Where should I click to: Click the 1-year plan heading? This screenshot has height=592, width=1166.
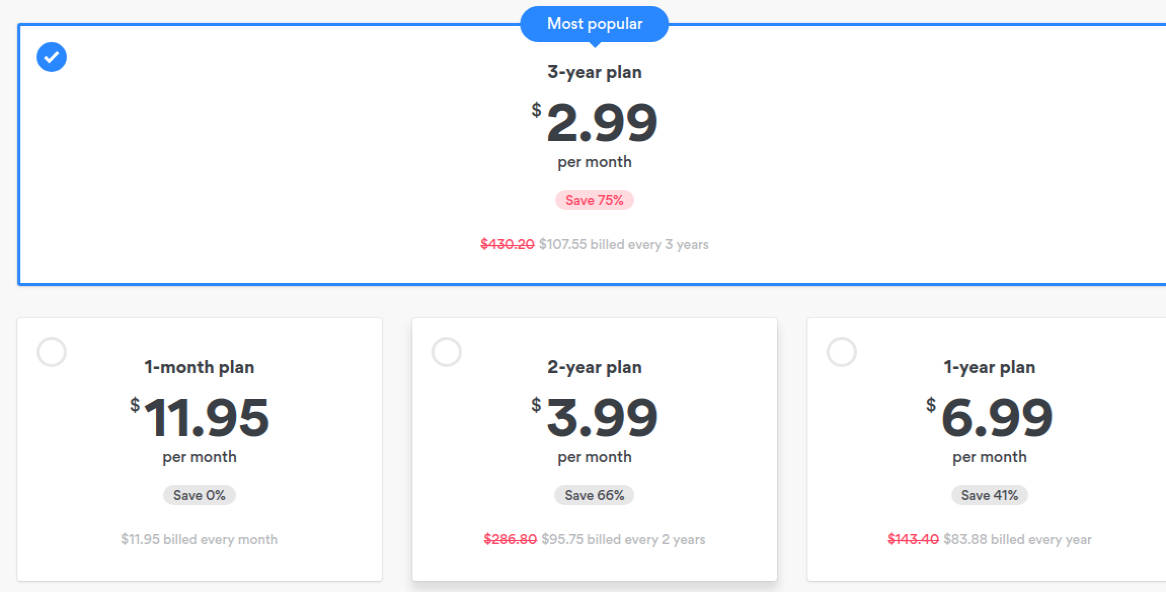[989, 367]
